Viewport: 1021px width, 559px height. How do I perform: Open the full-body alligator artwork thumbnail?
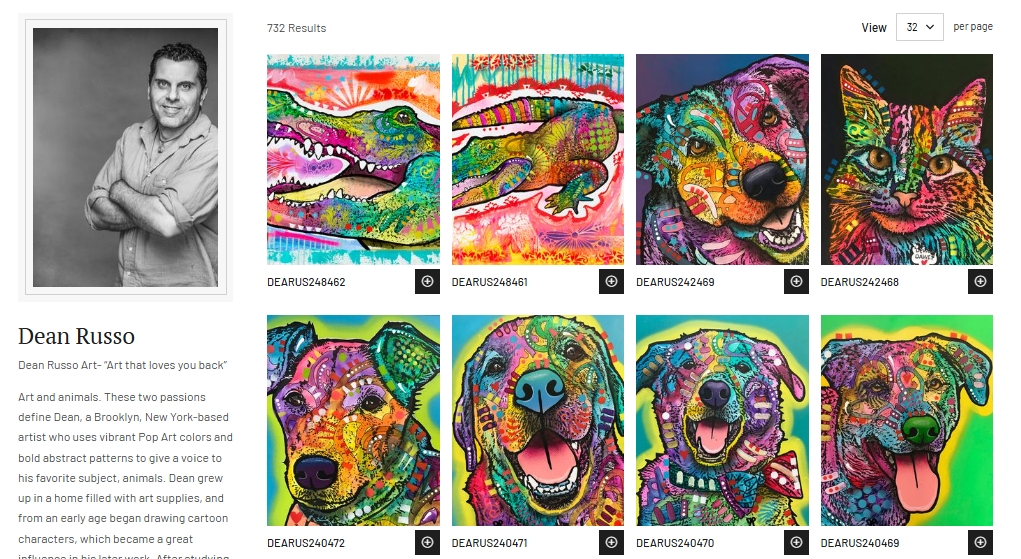click(538, 159)
